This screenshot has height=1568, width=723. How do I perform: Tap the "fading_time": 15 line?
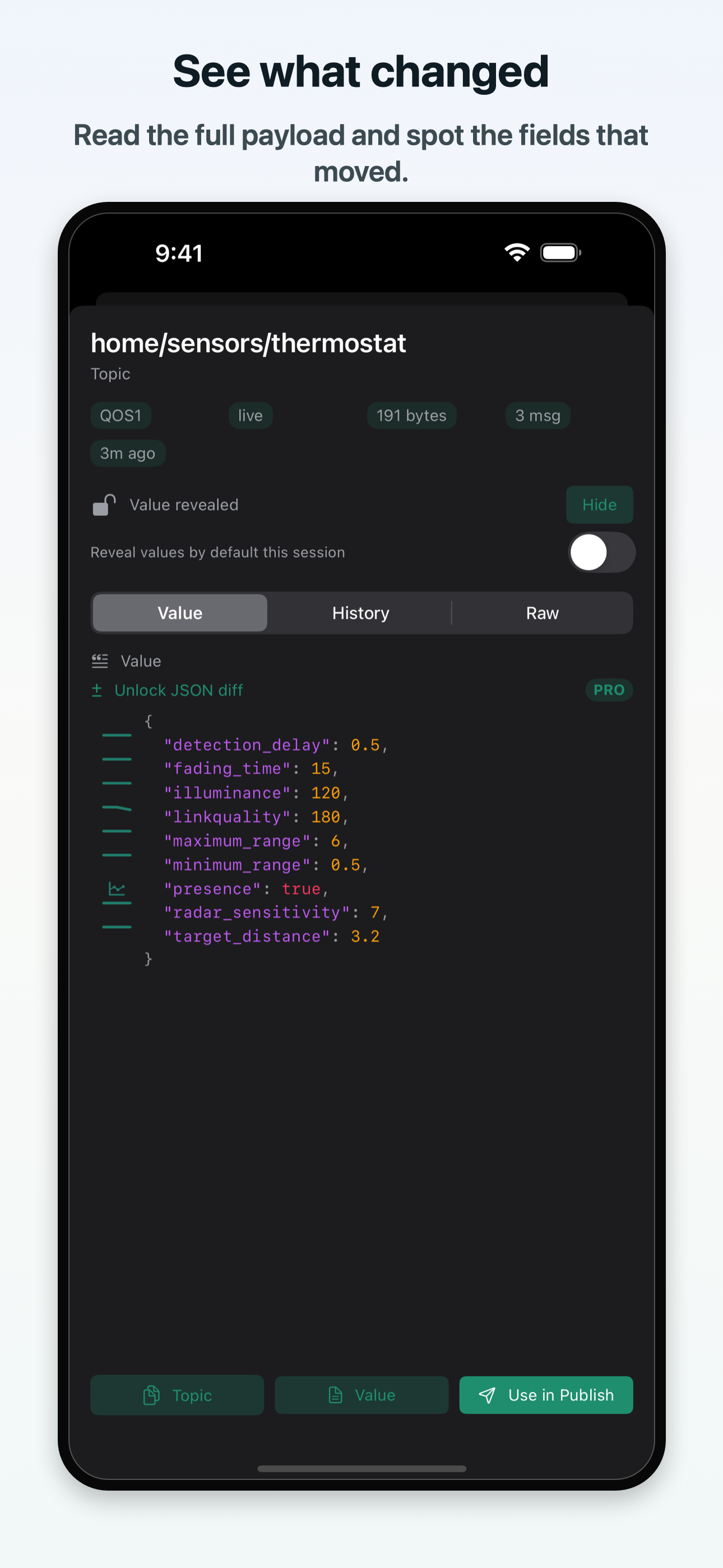point(251,768)
